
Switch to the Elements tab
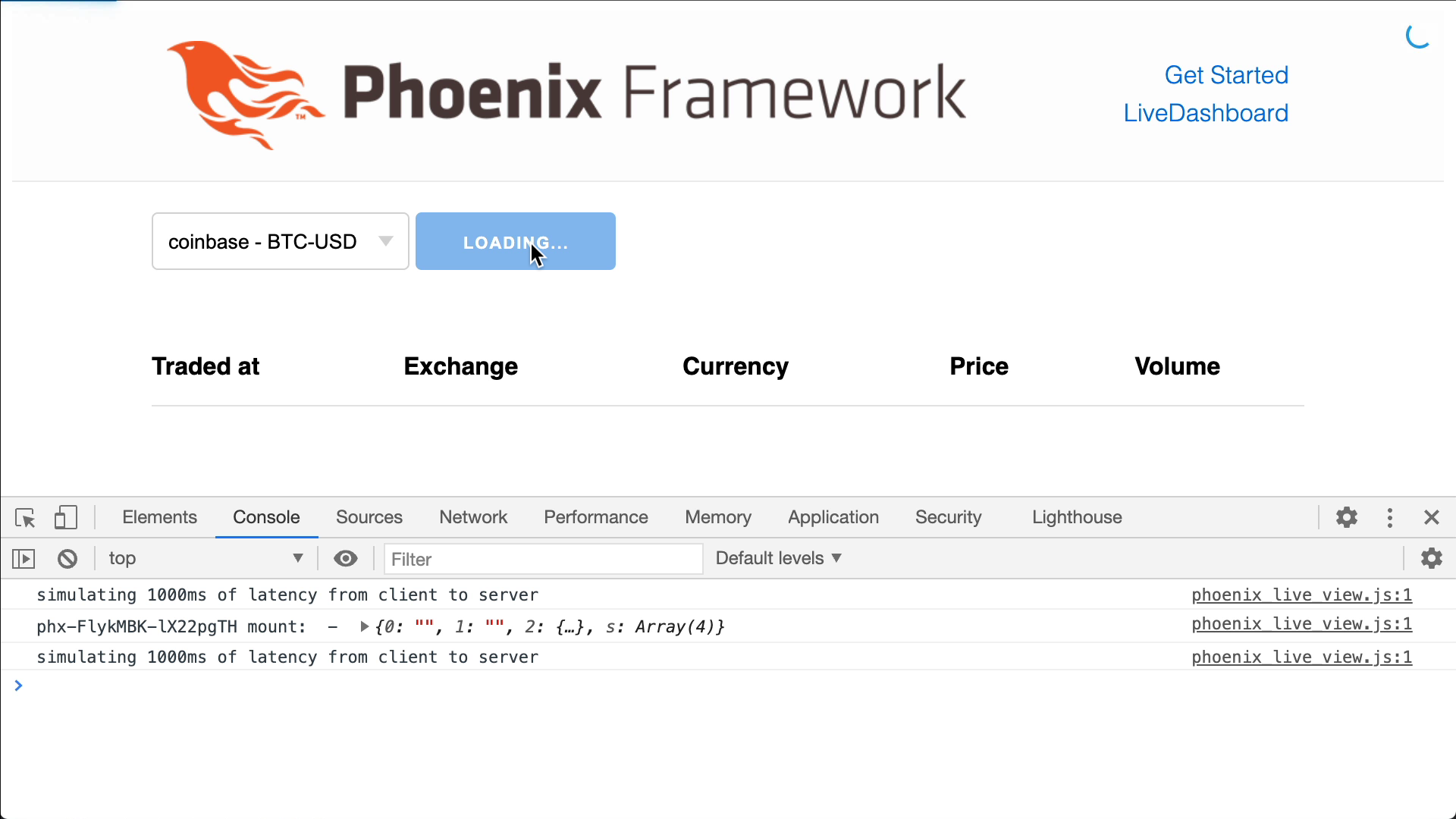point(159,517)
